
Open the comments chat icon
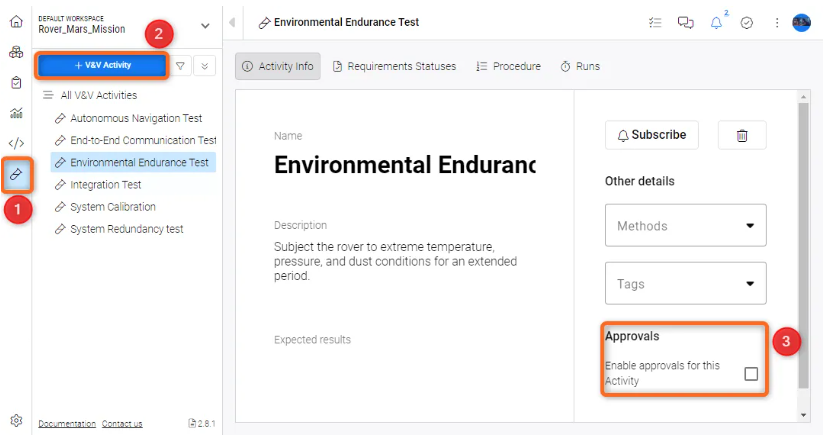[x=685, y=23]
